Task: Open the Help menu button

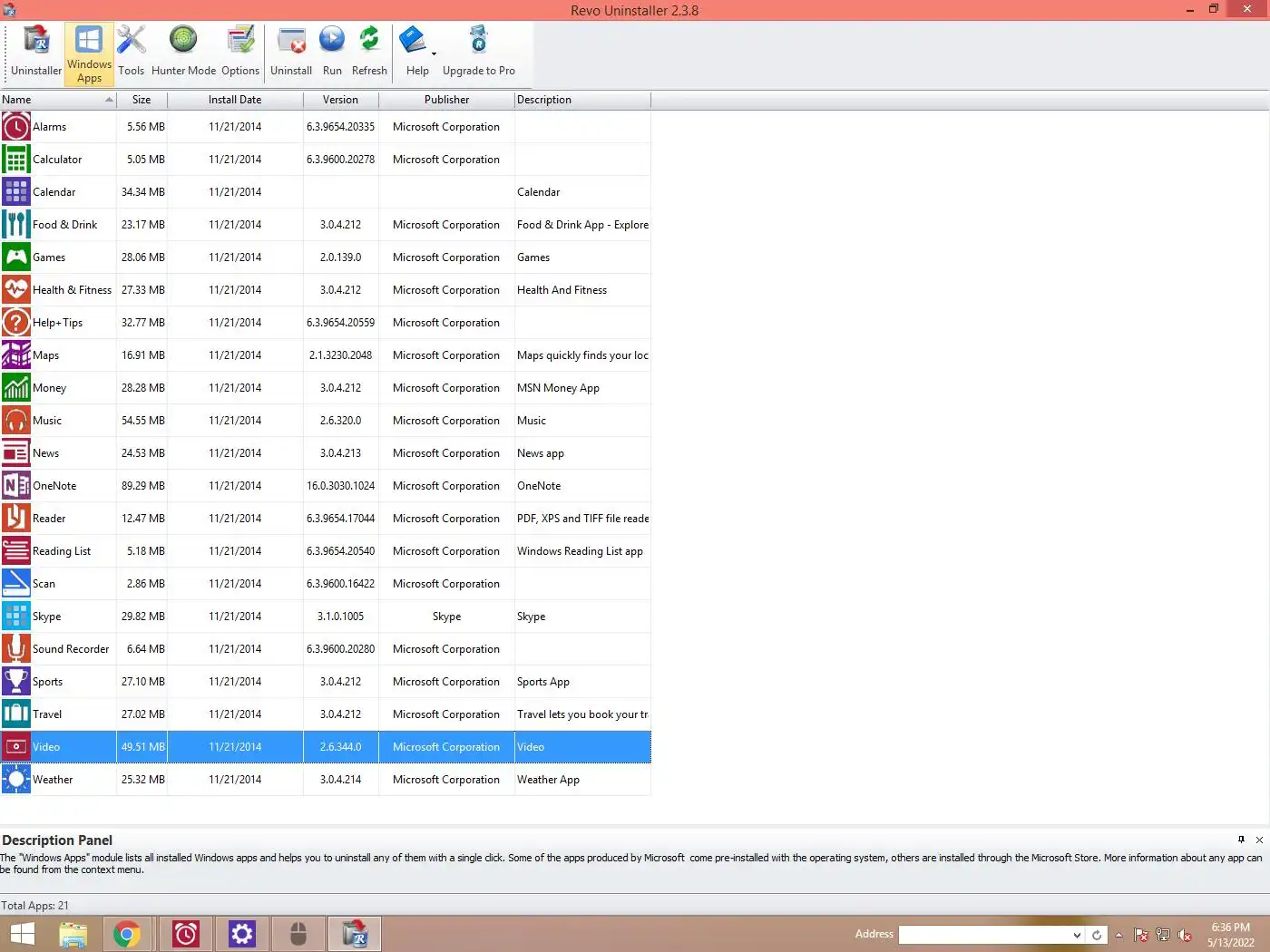Action: pyautogui.click(x=417, y=53)
